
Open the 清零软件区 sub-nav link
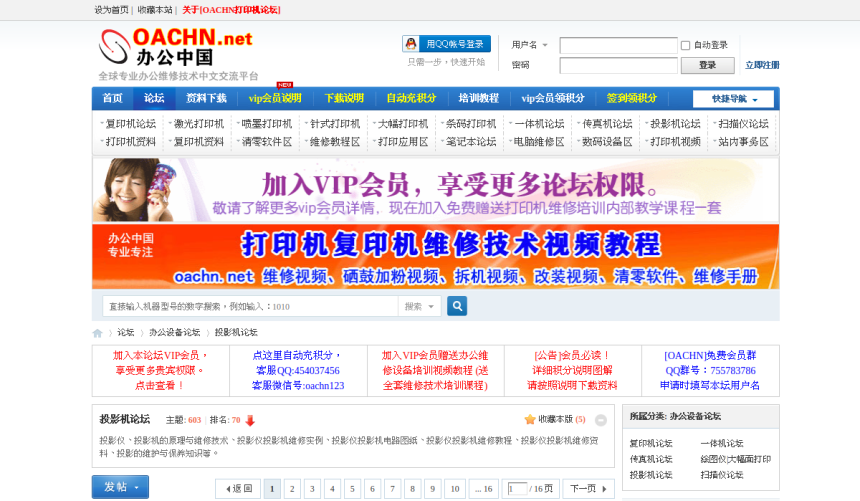tap(267, 142)
